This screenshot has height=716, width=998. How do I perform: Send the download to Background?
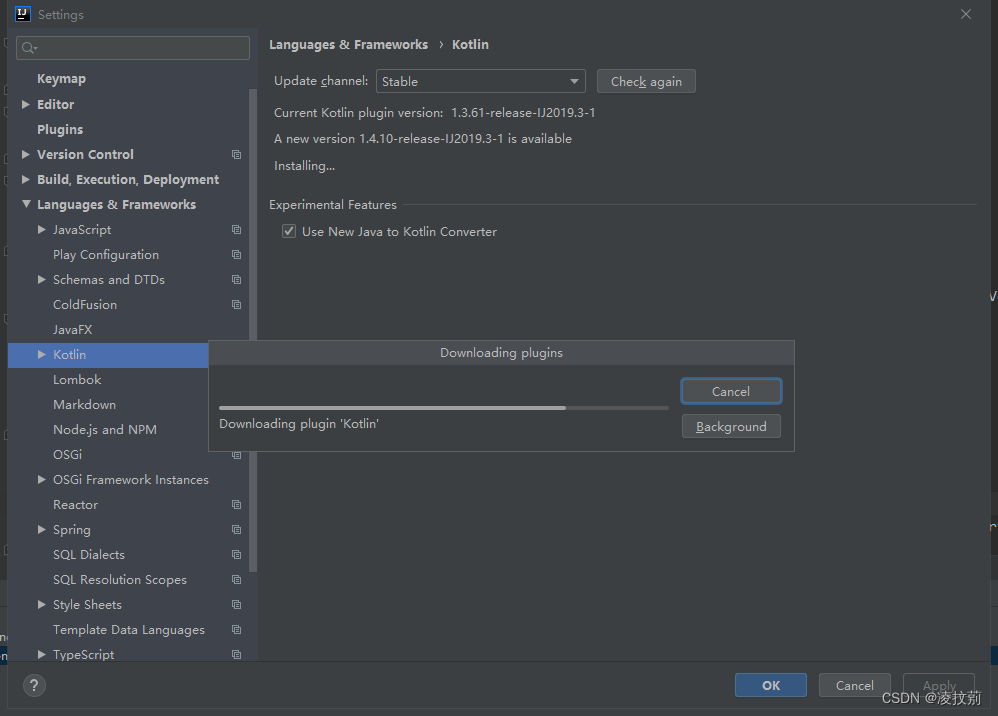point(731,426)
